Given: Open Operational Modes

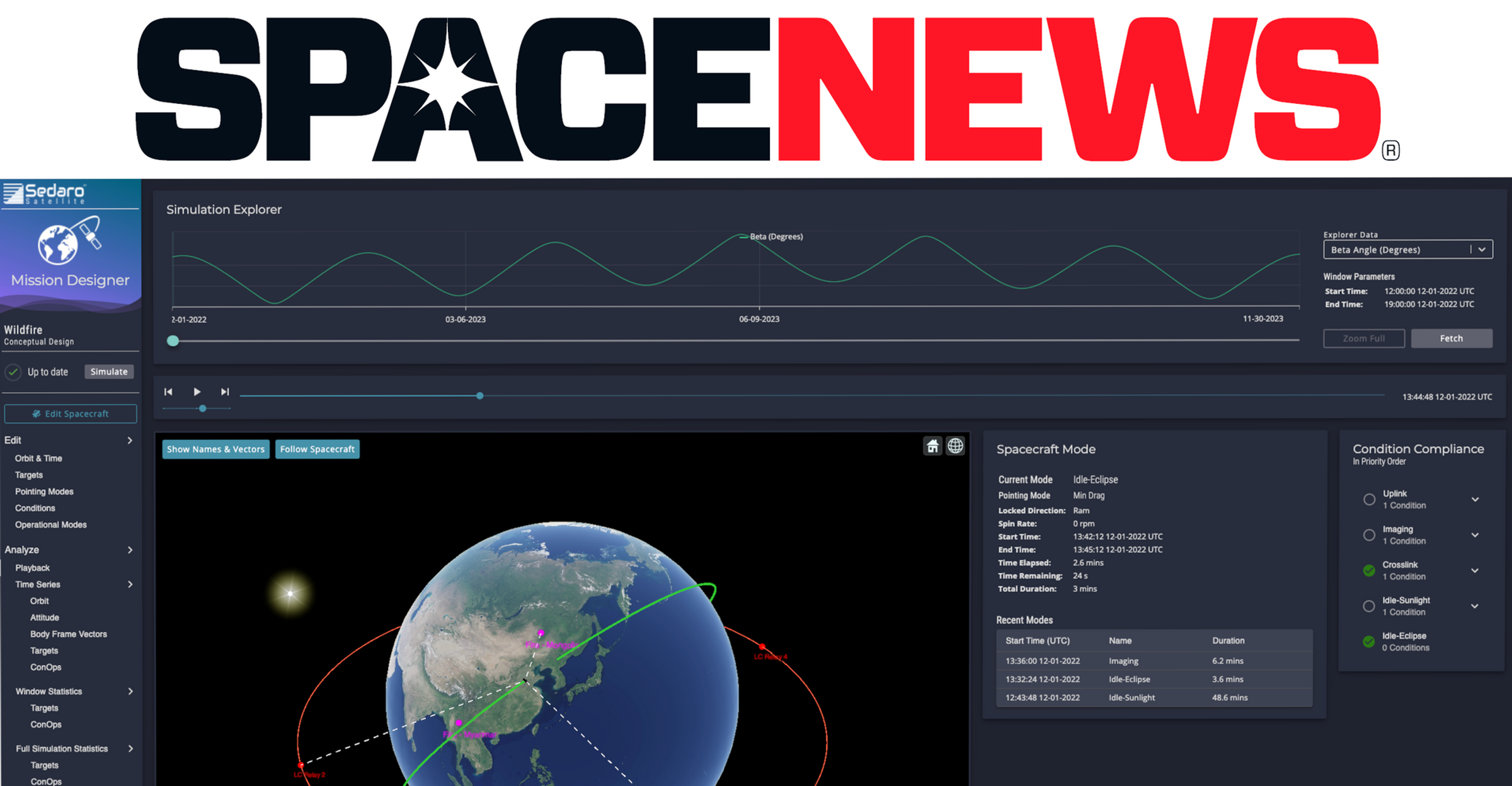Looking at the screenshot, I should 51,524.
